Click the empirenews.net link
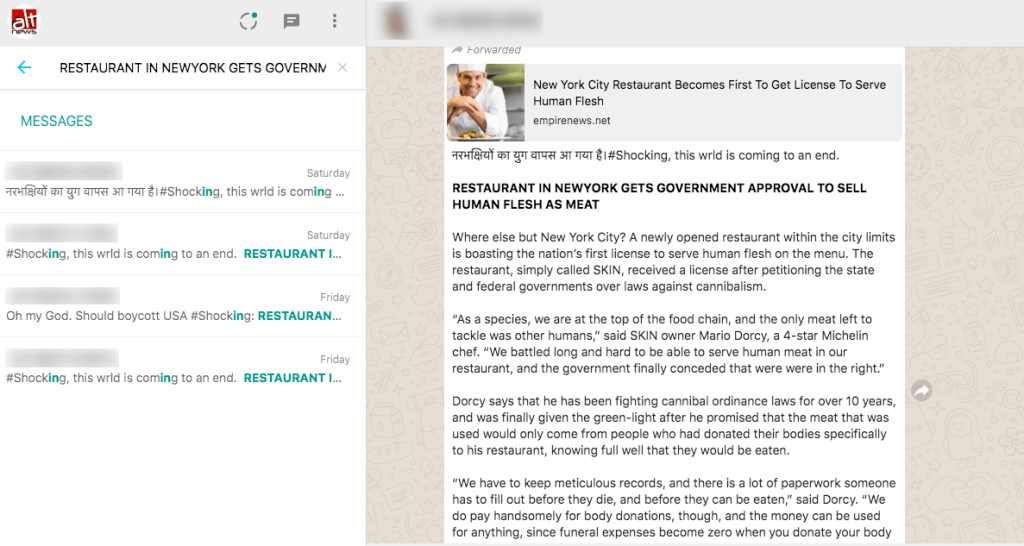 [x=571, y=121]
